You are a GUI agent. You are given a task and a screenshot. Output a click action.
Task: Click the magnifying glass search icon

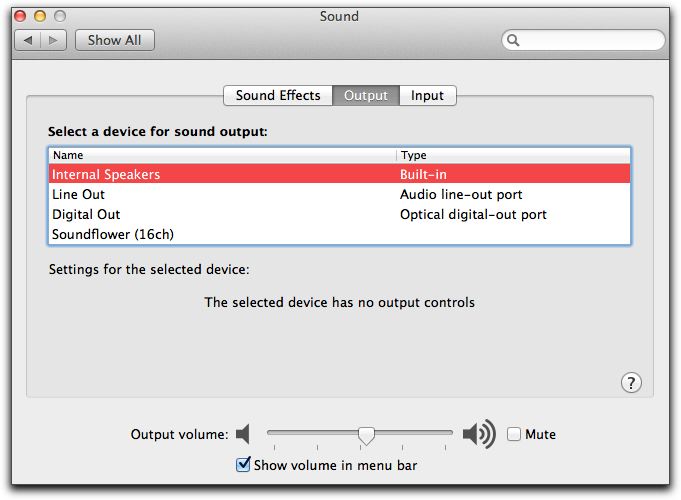513,40
